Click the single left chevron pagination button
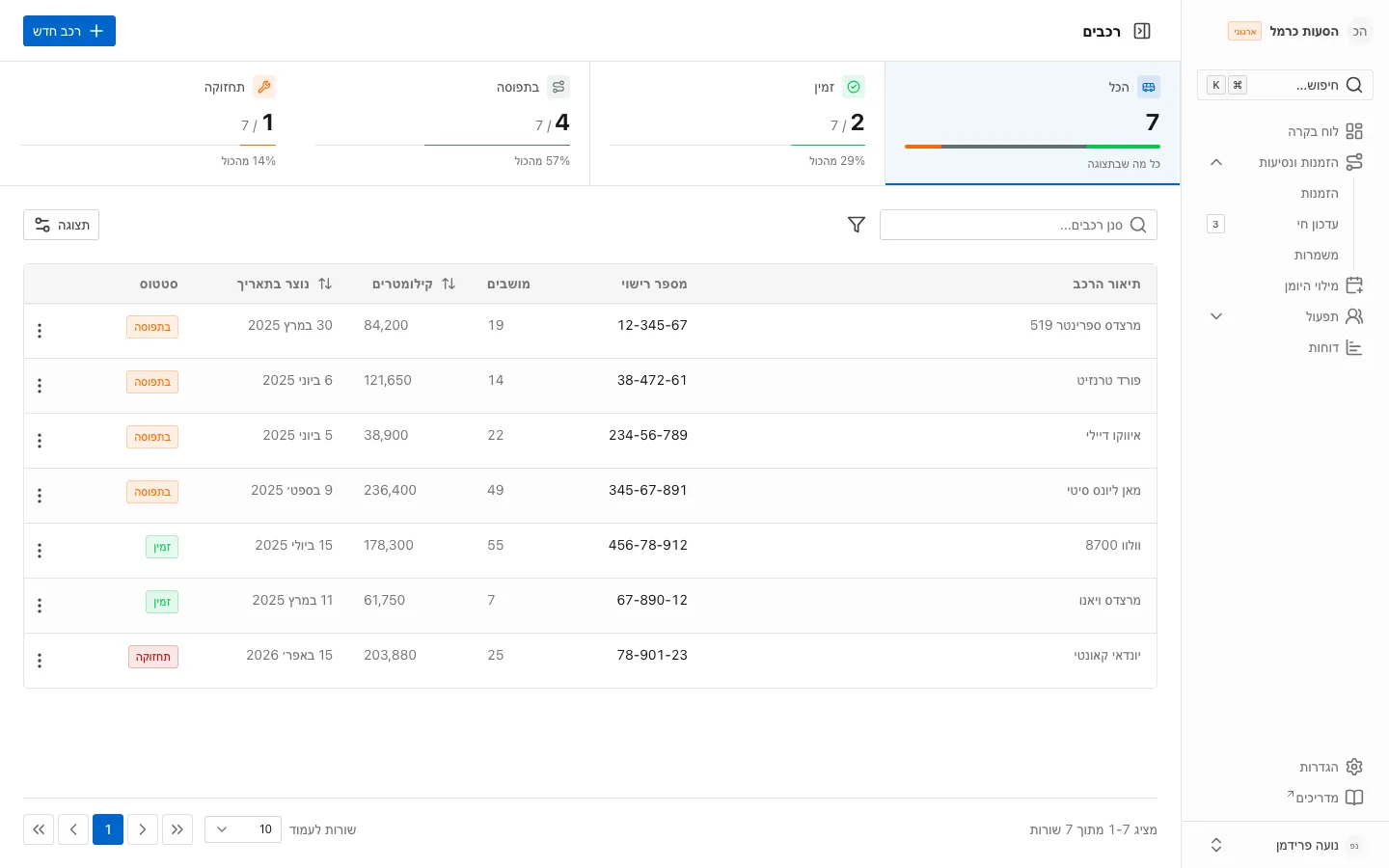Viewport: 1389px width, 868px height. pyautogui.click(x=73, y=829)
